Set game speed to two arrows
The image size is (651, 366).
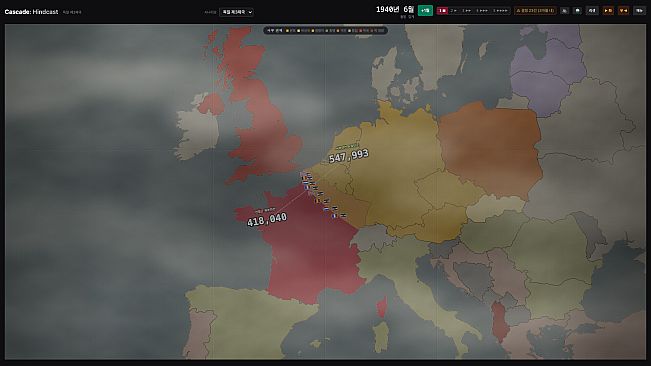(454, 10)
